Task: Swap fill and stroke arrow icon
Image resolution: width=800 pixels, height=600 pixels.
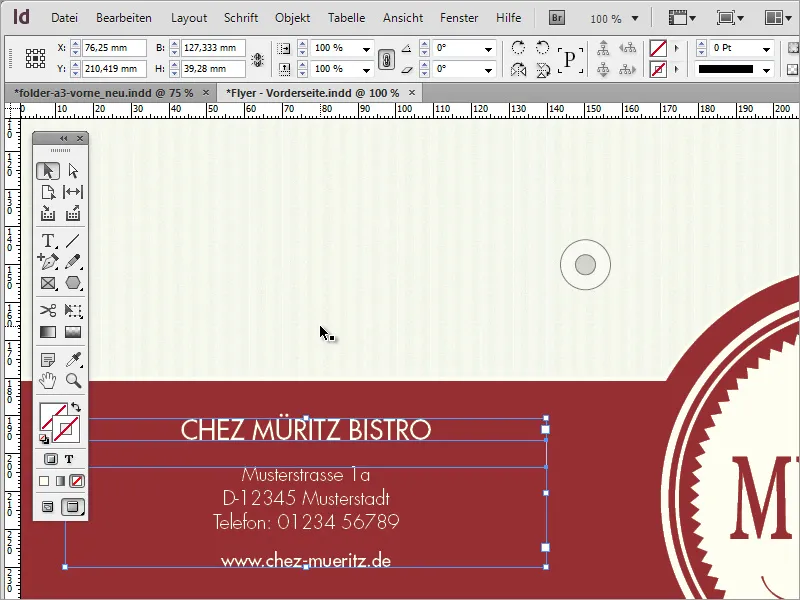Action: click(x=76, y=407)
